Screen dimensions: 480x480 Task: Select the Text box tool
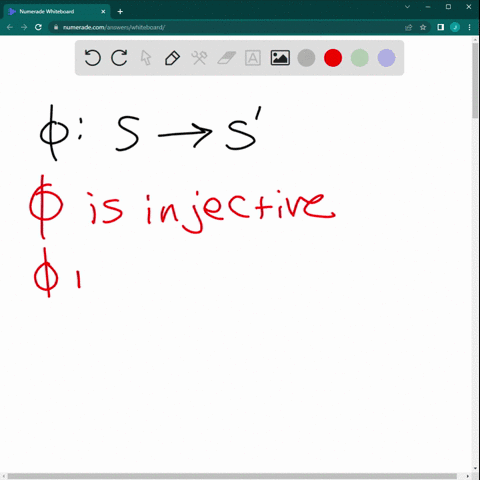tap(253, 58)
